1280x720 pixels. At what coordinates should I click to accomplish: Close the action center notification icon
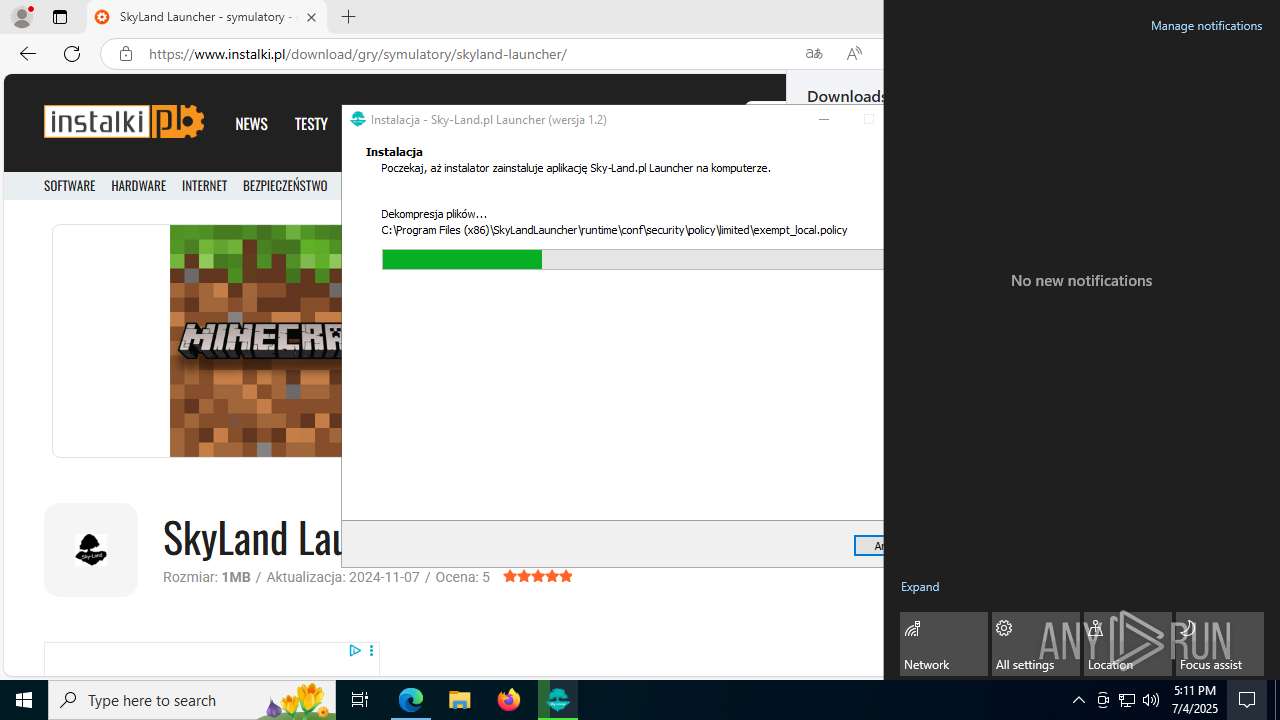(x=1248, y=700)
